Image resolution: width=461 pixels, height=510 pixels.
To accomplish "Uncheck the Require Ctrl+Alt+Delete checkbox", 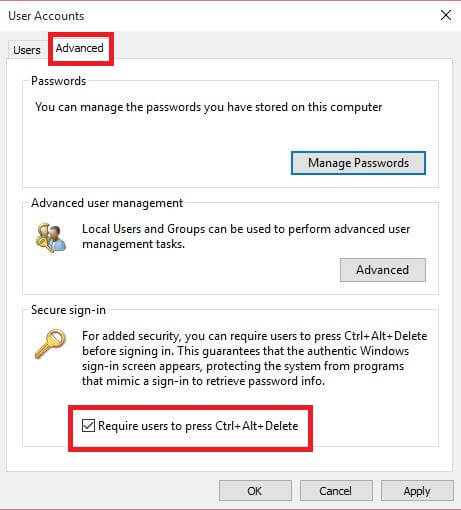I will click(88, 426).
